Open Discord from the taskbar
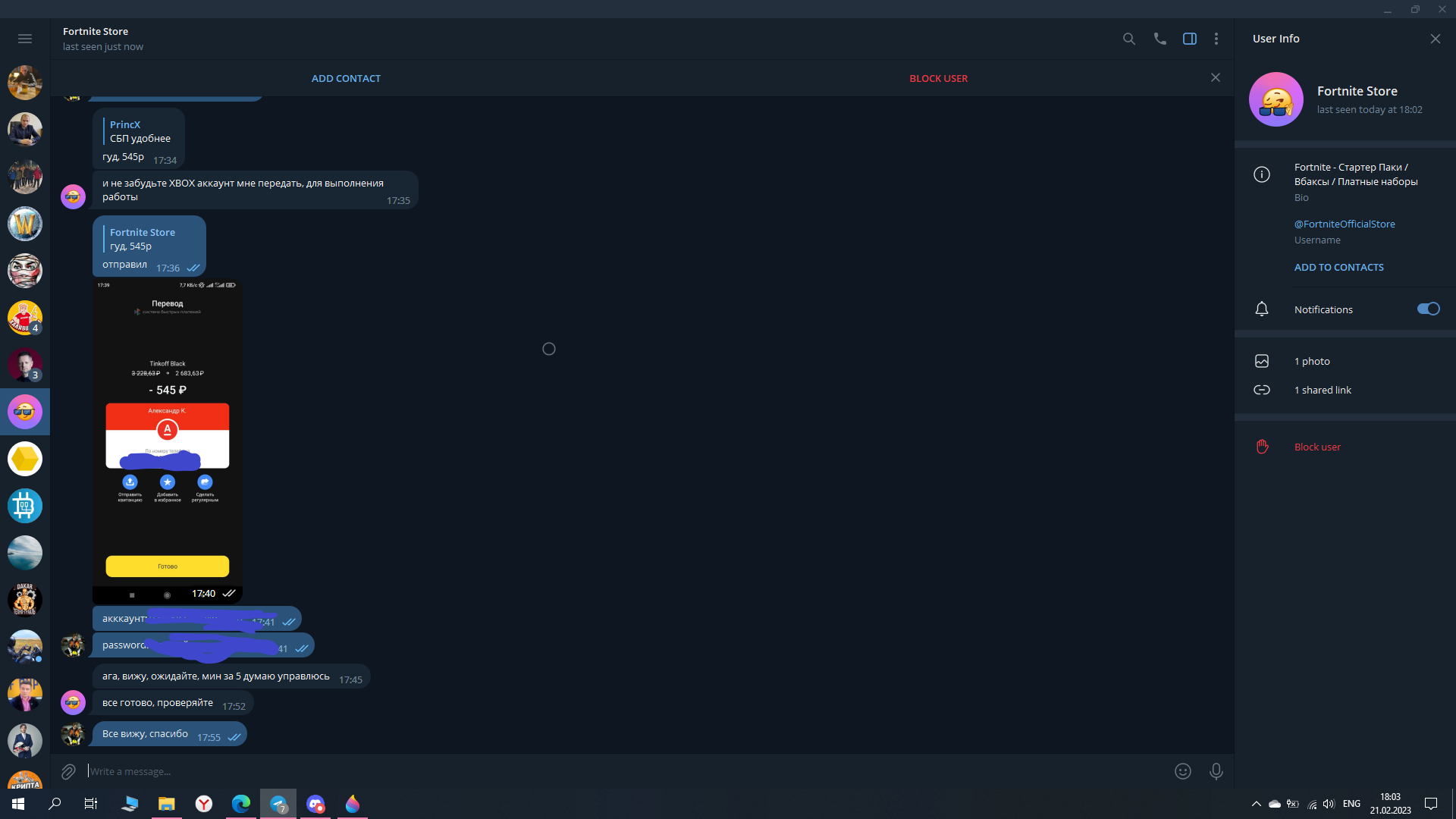 tap(315, 804)
